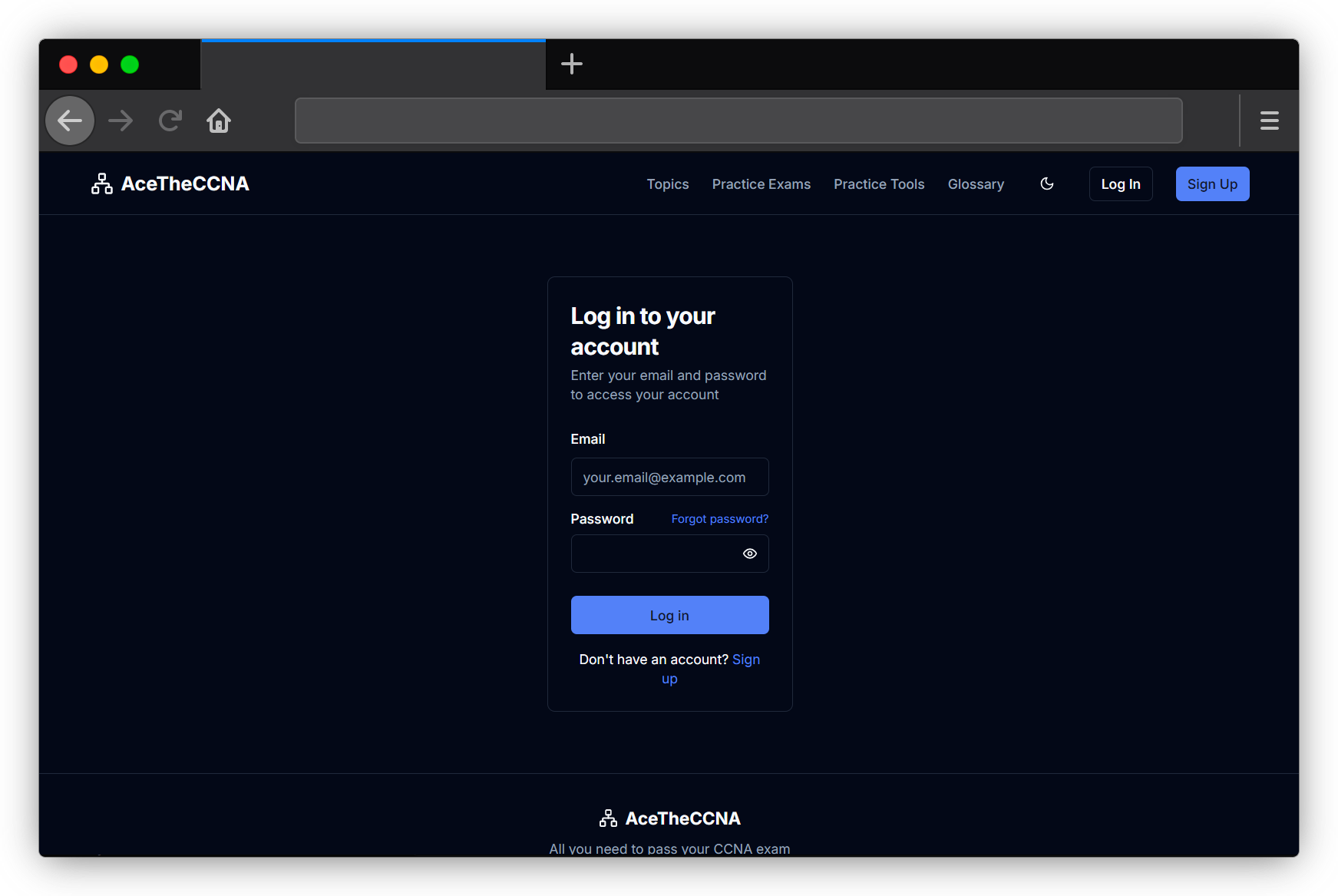Click the blue Sign Up button
The height and width of the screenshot is (896, 1338).
tap(1212, 184)
